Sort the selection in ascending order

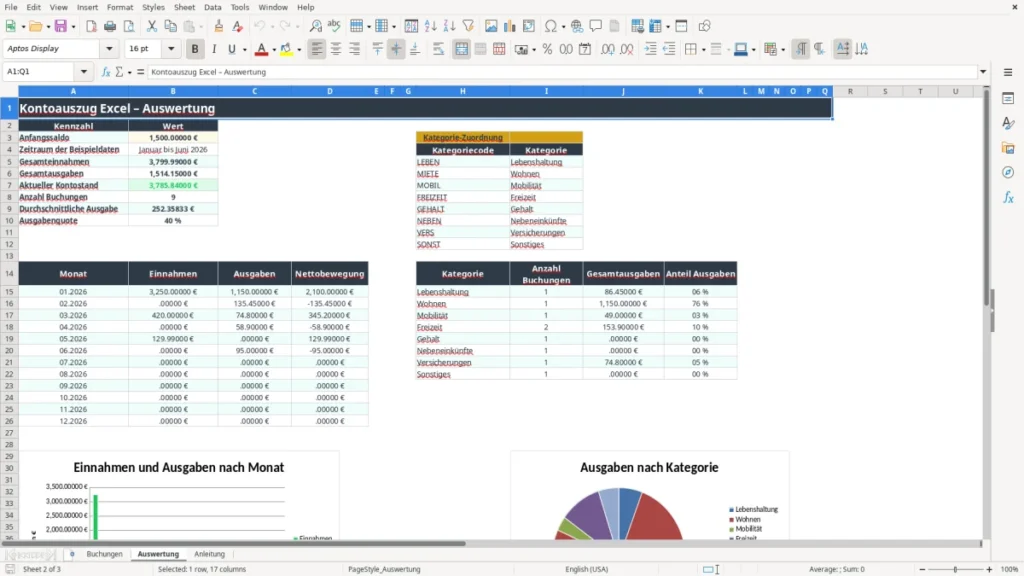tap(430, 26)
